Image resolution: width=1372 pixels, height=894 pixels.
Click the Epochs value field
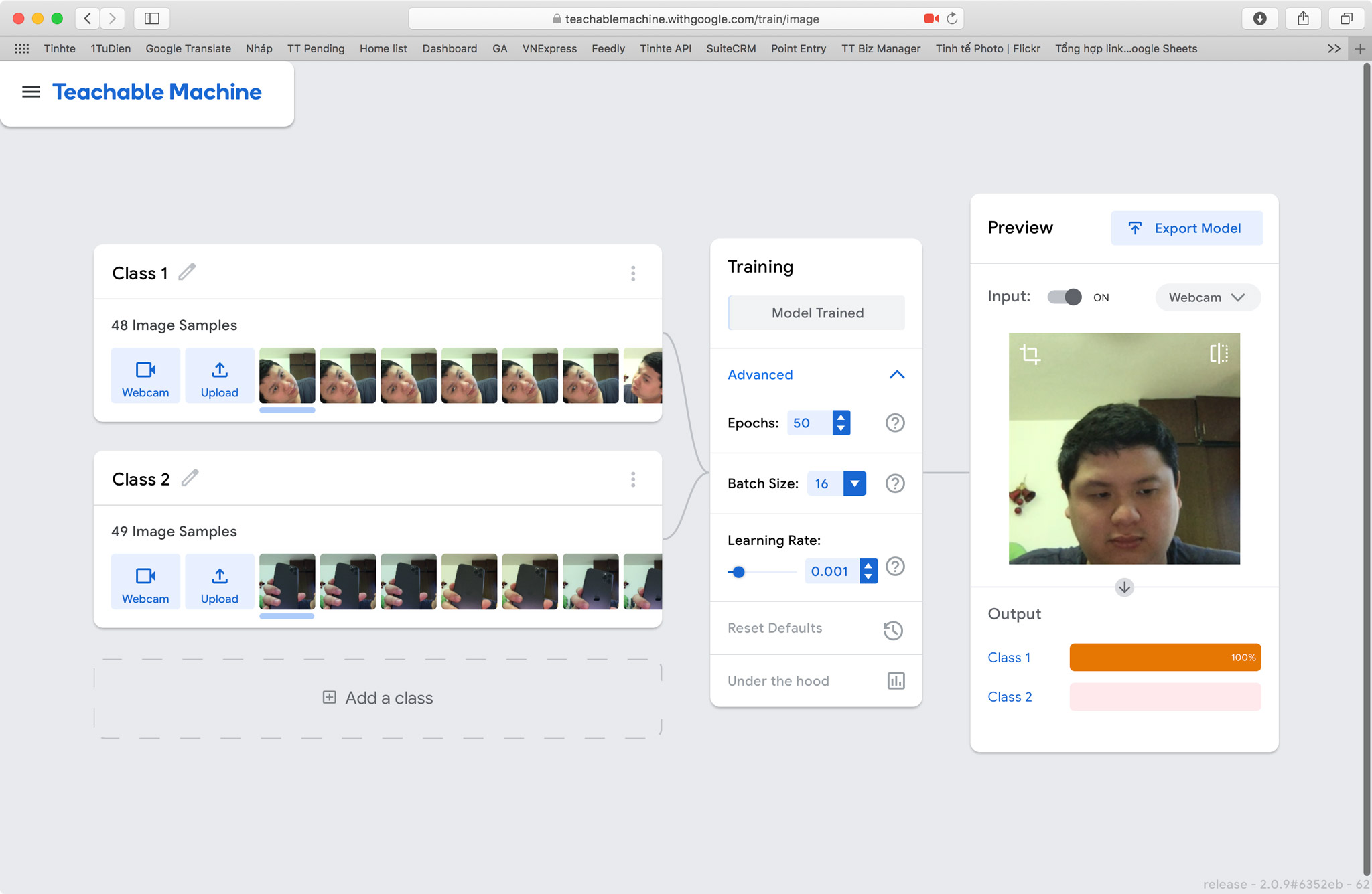(x=809, y=423)
